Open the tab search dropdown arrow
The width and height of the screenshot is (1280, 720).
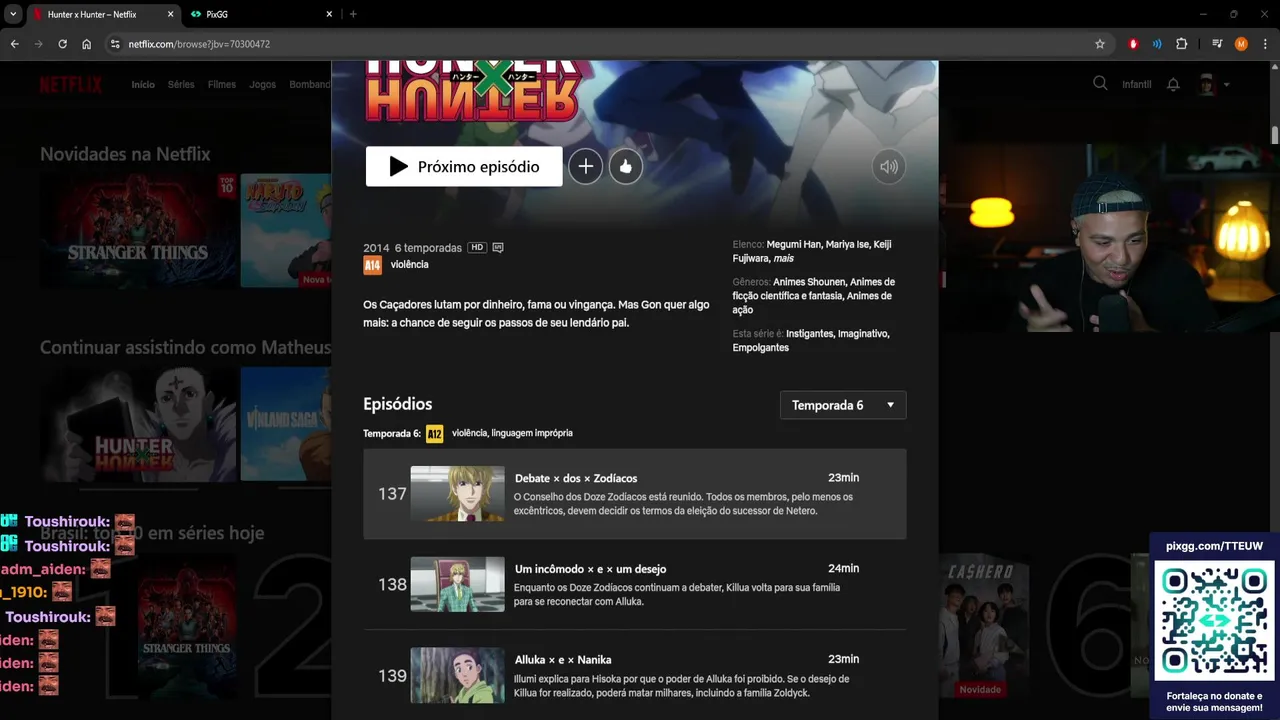13,14
